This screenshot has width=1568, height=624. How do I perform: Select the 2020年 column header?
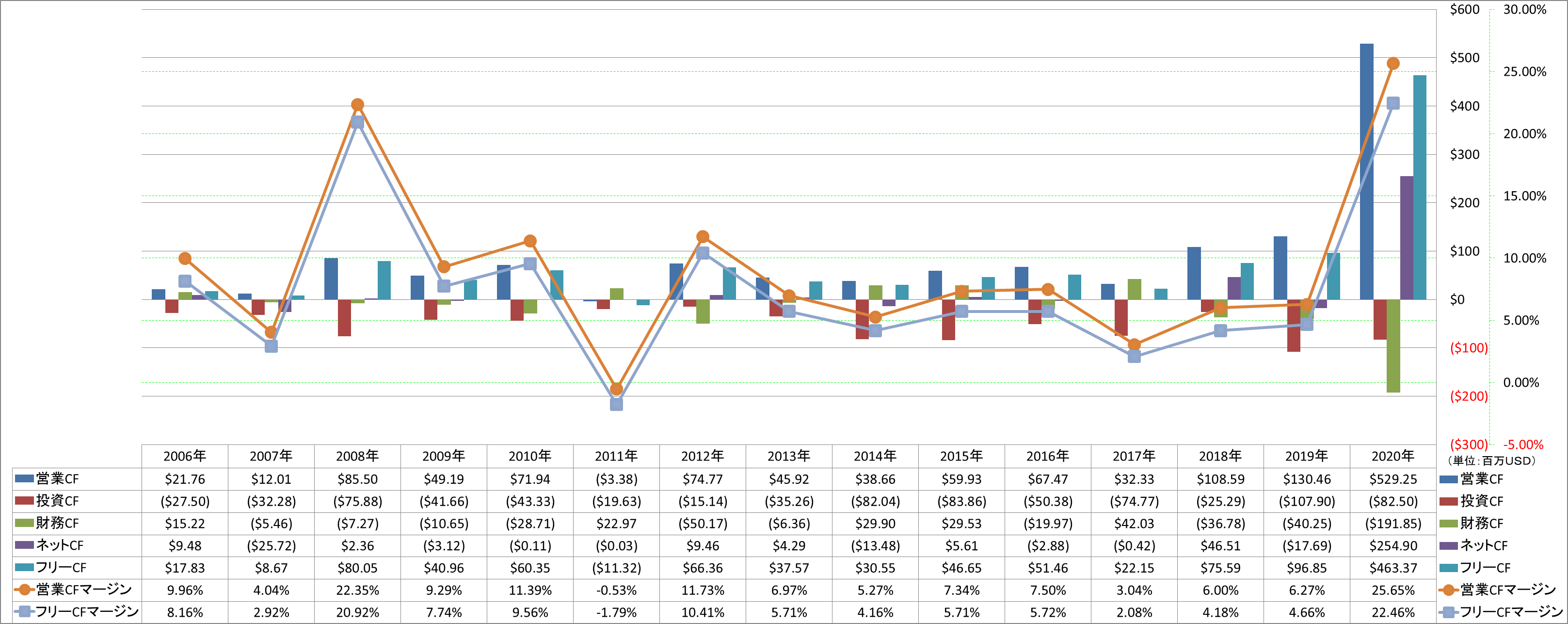pos(1392,456)
